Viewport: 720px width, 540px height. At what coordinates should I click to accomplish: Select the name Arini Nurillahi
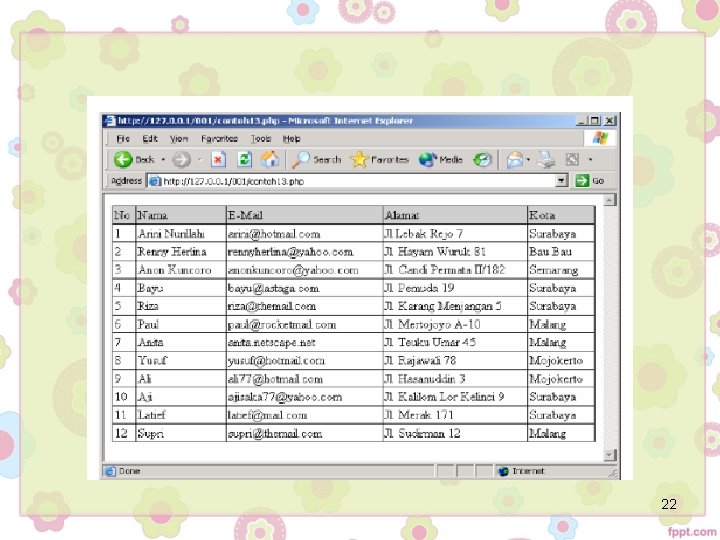tap(171, 234)
